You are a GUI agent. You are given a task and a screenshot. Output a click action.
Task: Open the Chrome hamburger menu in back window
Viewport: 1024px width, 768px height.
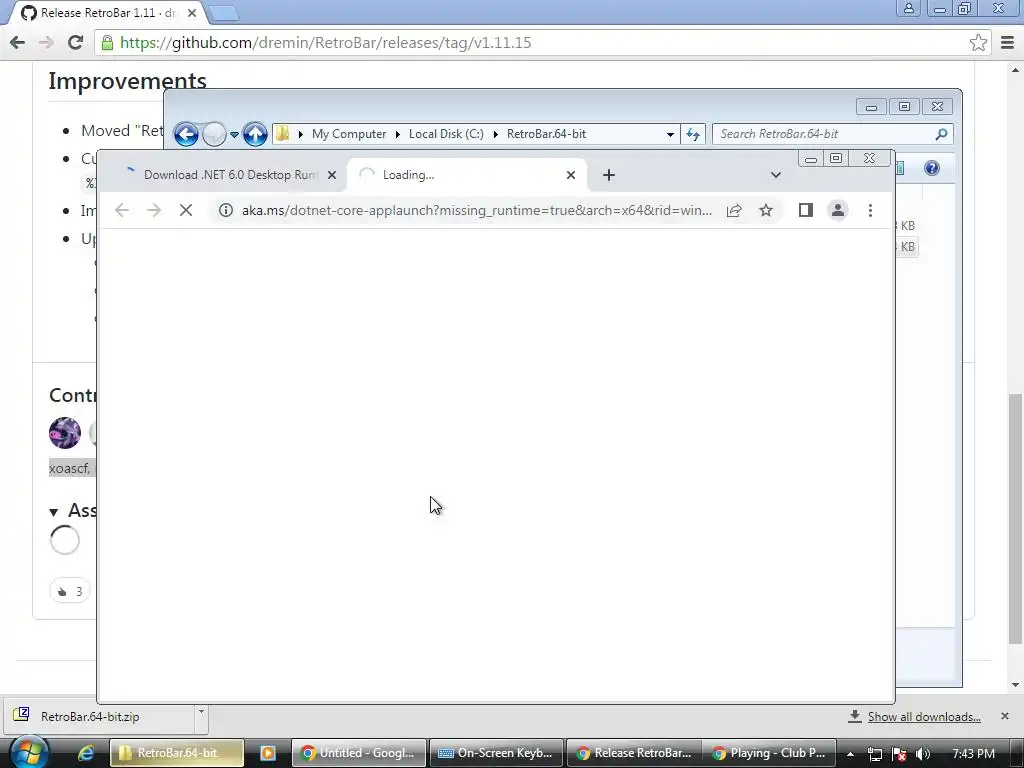click(x=1008, y=42)
